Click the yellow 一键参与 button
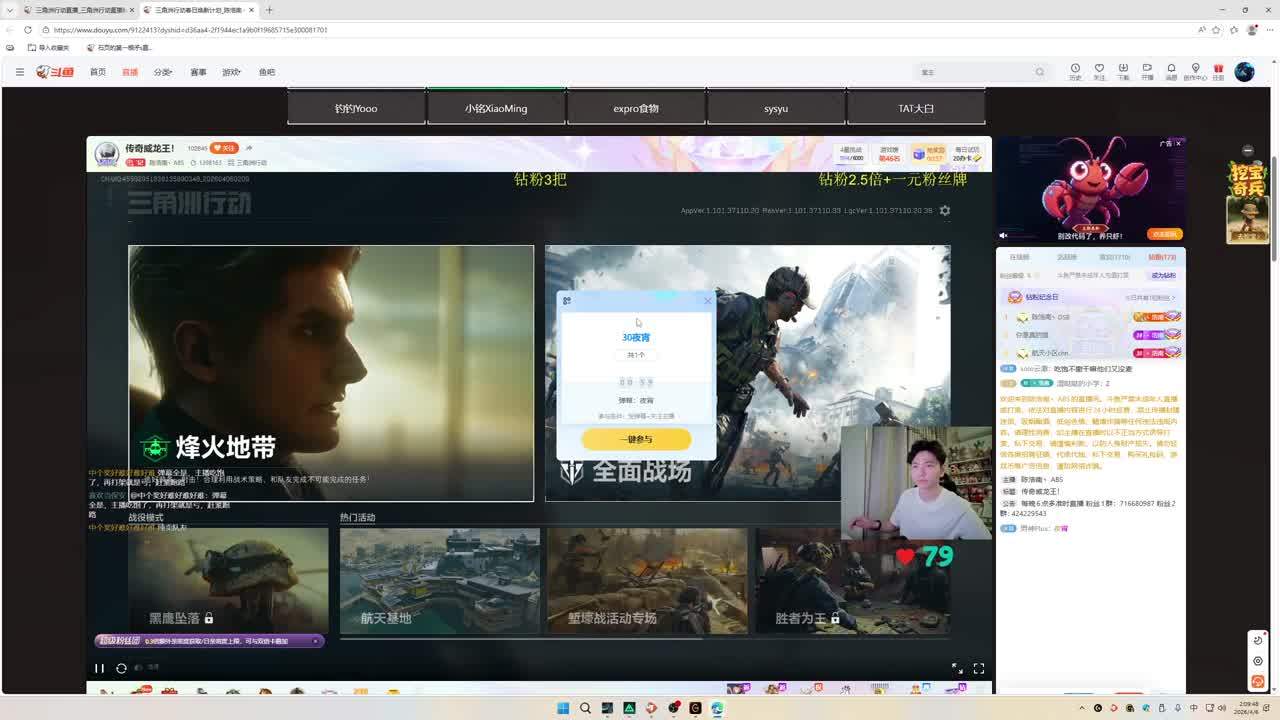 636,439
